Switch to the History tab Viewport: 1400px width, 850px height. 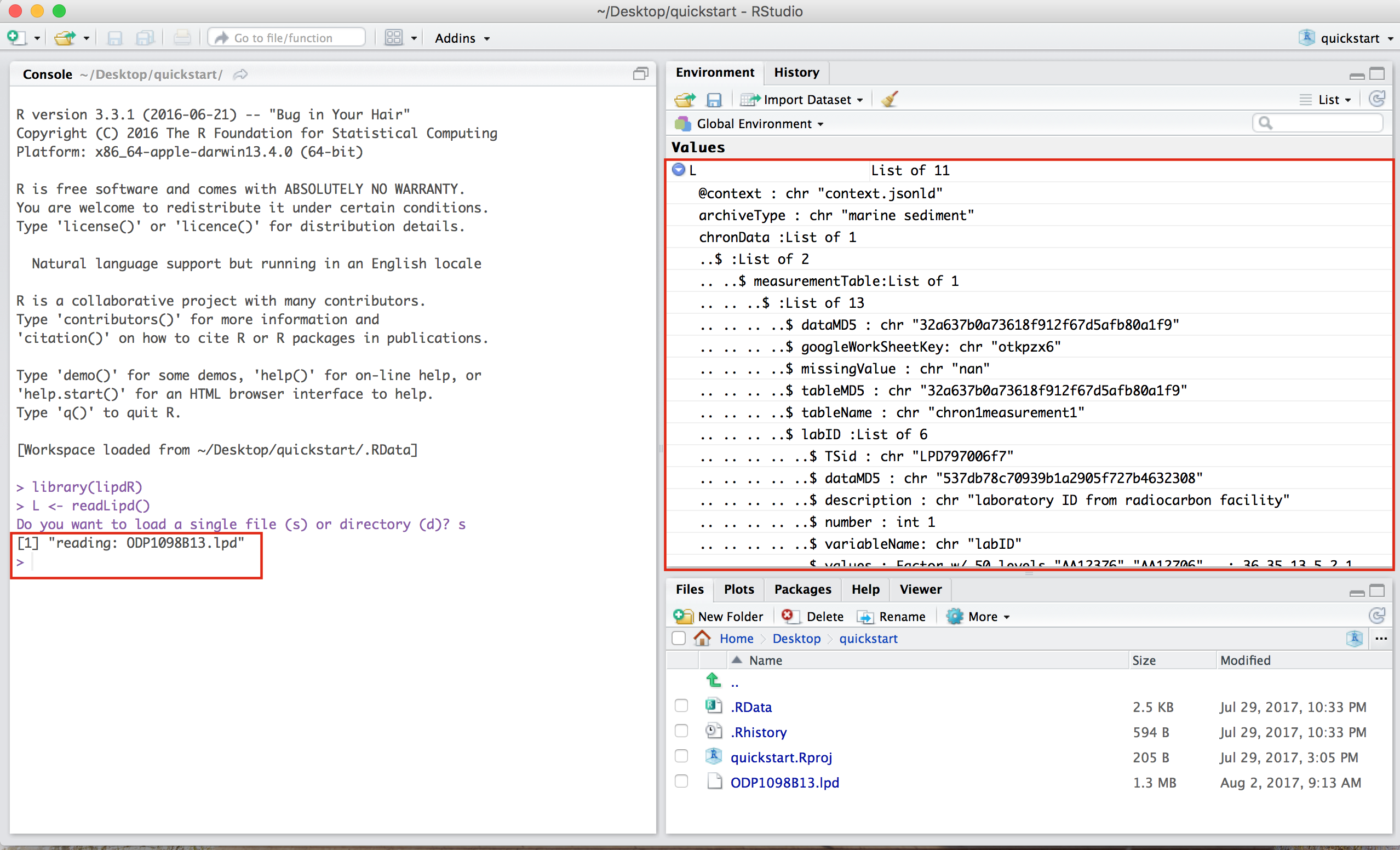pos(795,72)
